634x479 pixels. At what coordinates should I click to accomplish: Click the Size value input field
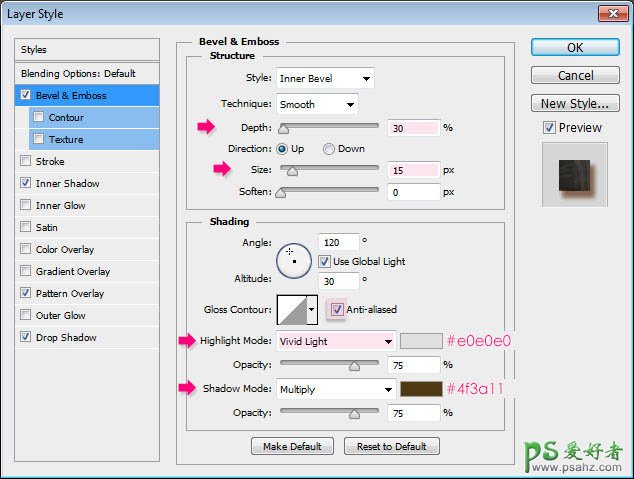pyautogui.click(x=410, y=170)
